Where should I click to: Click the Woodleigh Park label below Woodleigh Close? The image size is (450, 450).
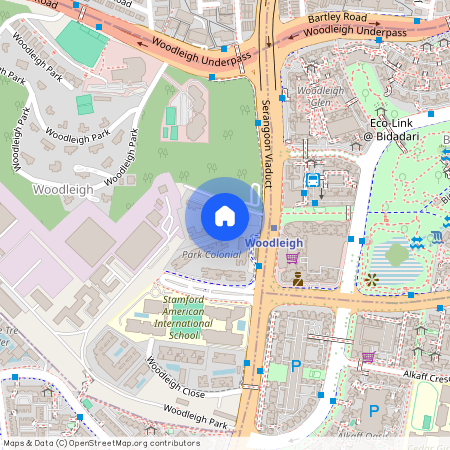[195, 417]
